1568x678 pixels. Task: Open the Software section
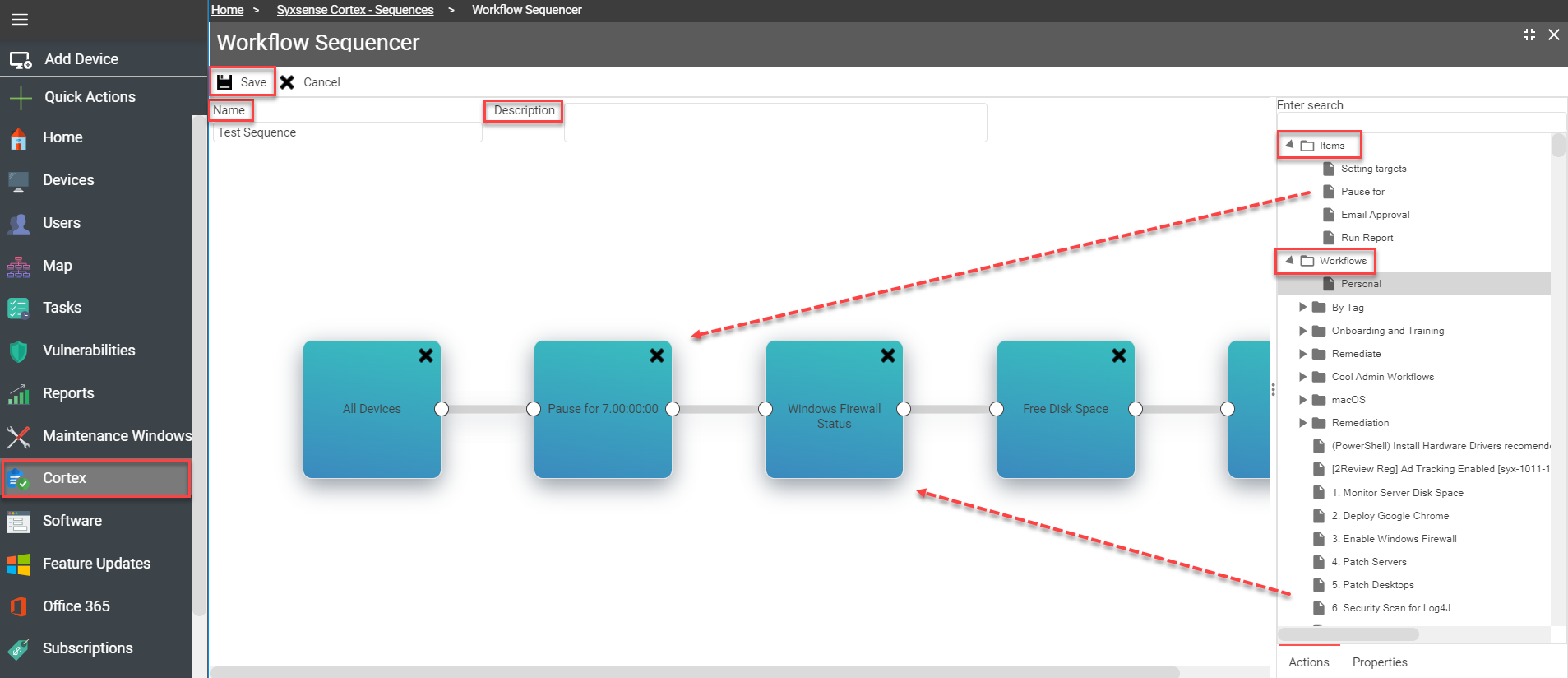click(x=72, y=521)
